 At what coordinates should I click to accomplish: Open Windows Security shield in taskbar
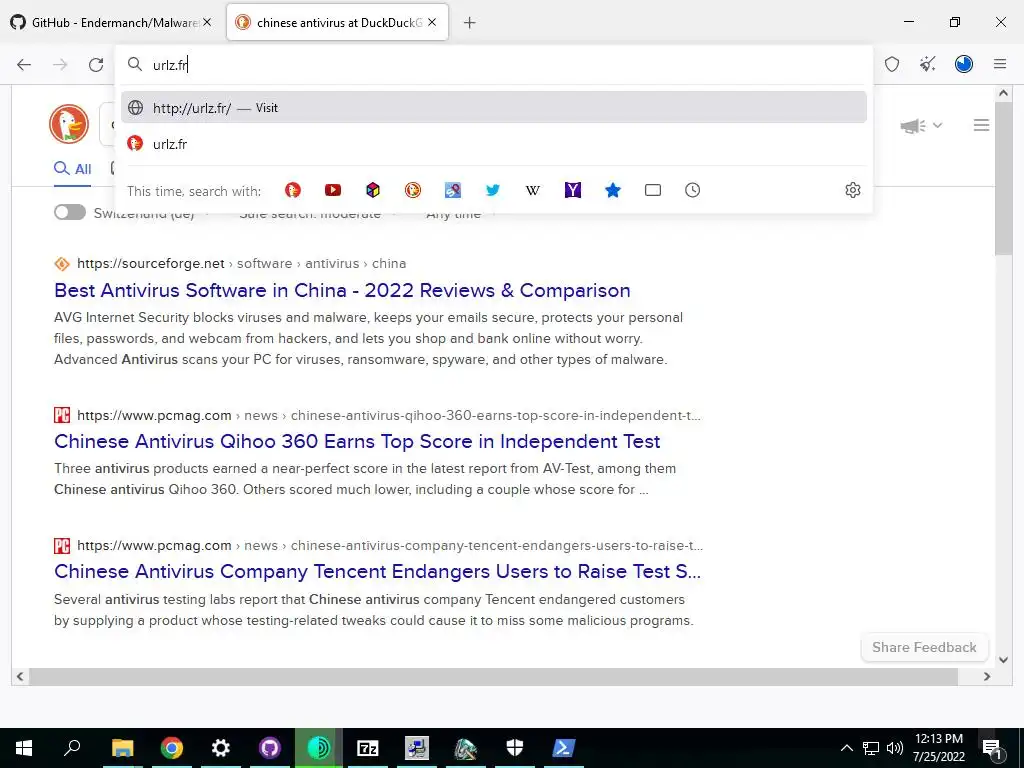[515, 748]
